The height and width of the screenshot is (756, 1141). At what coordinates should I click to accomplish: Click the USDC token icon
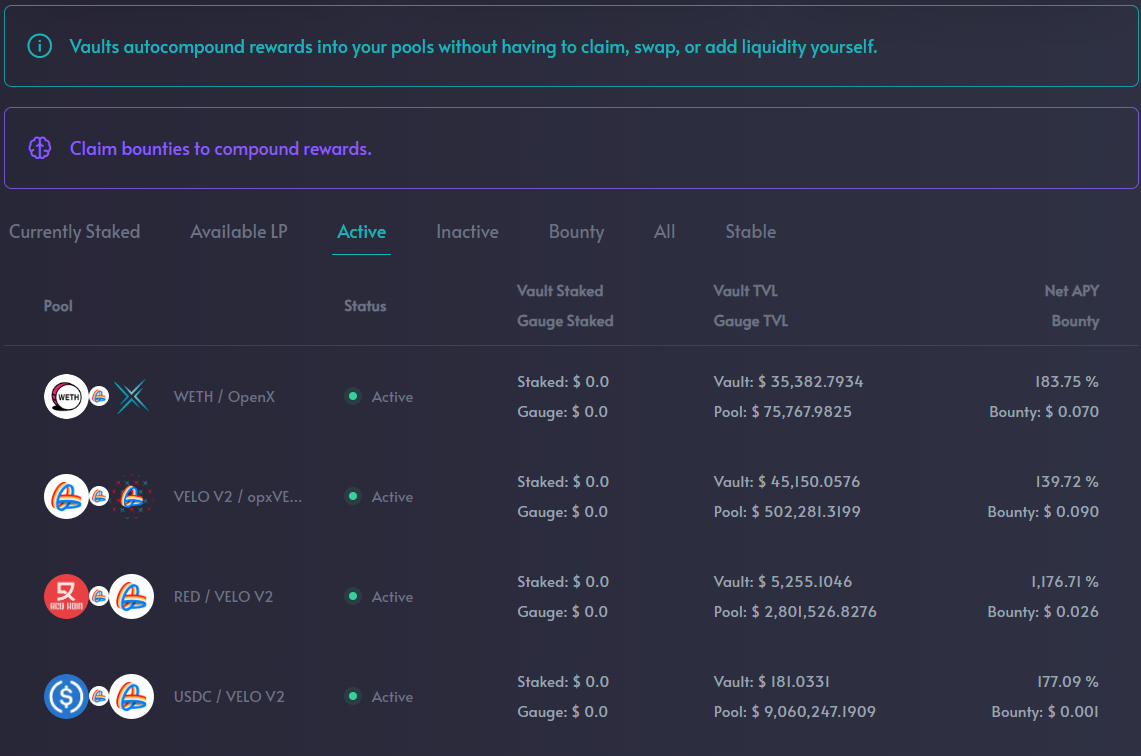(x=66, y=697)
